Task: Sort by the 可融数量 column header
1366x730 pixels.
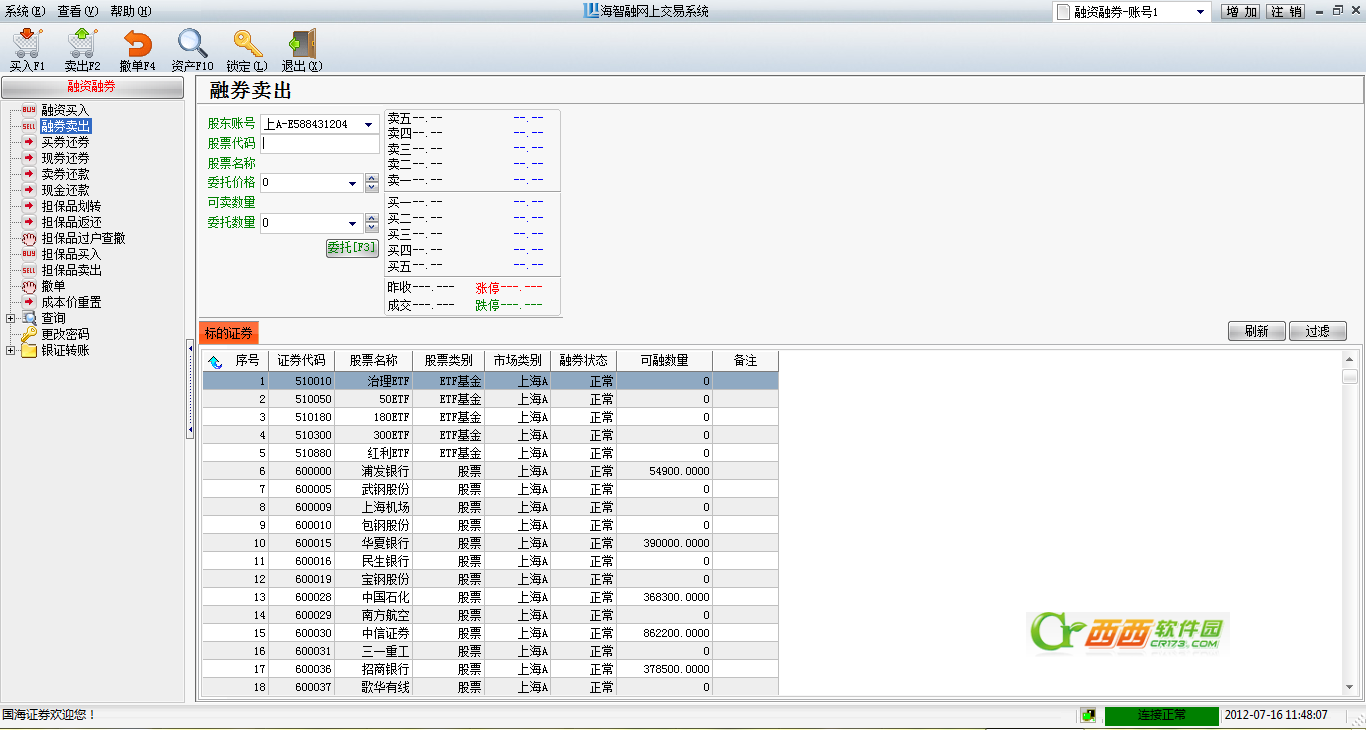Action: click(664, 361)
